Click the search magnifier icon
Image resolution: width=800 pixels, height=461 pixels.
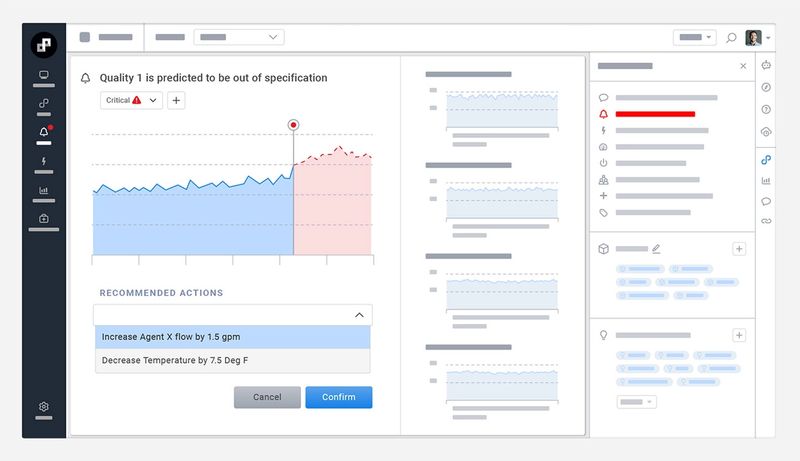[731, 38]
